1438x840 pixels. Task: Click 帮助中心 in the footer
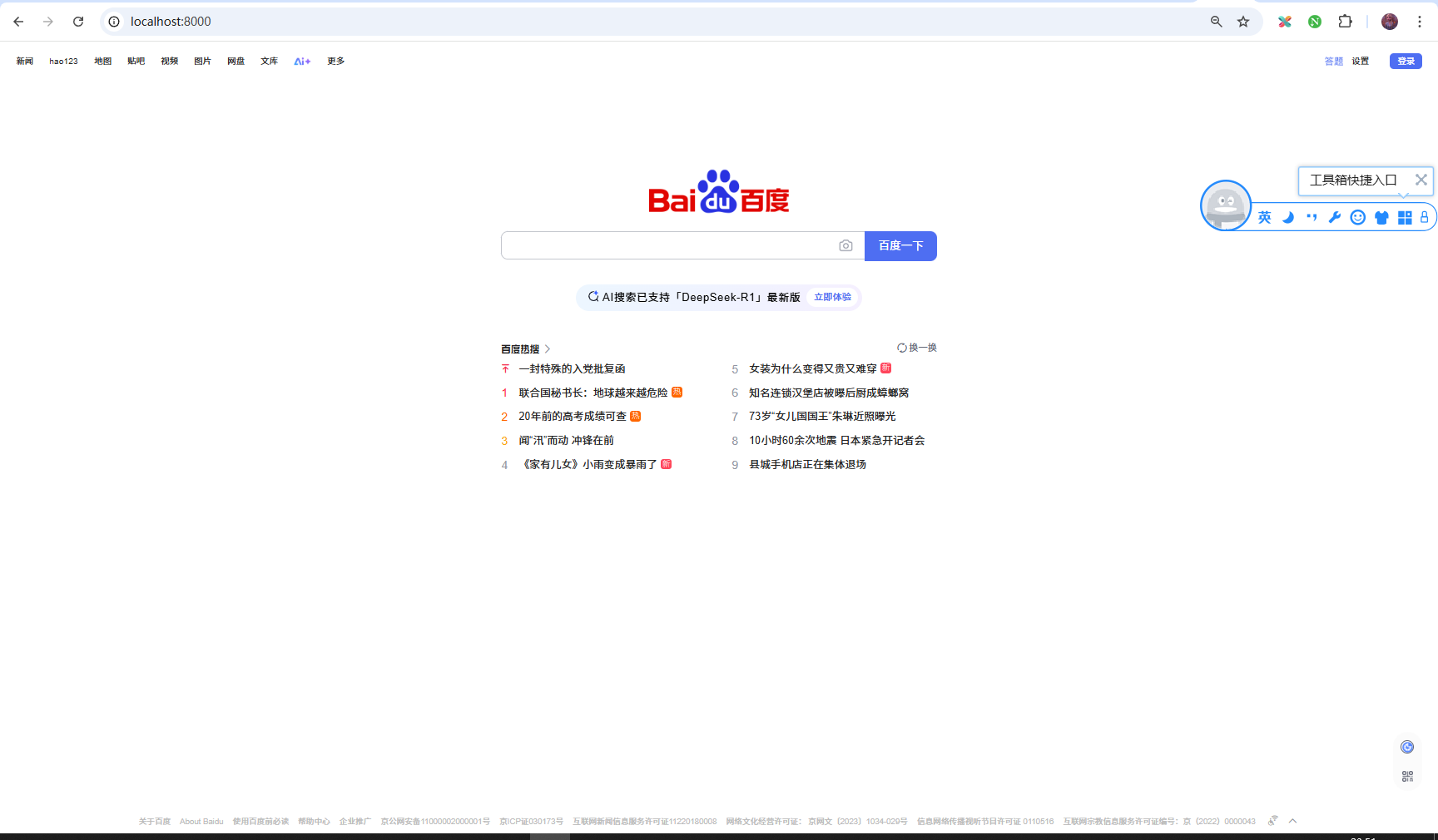pos(314,822)
